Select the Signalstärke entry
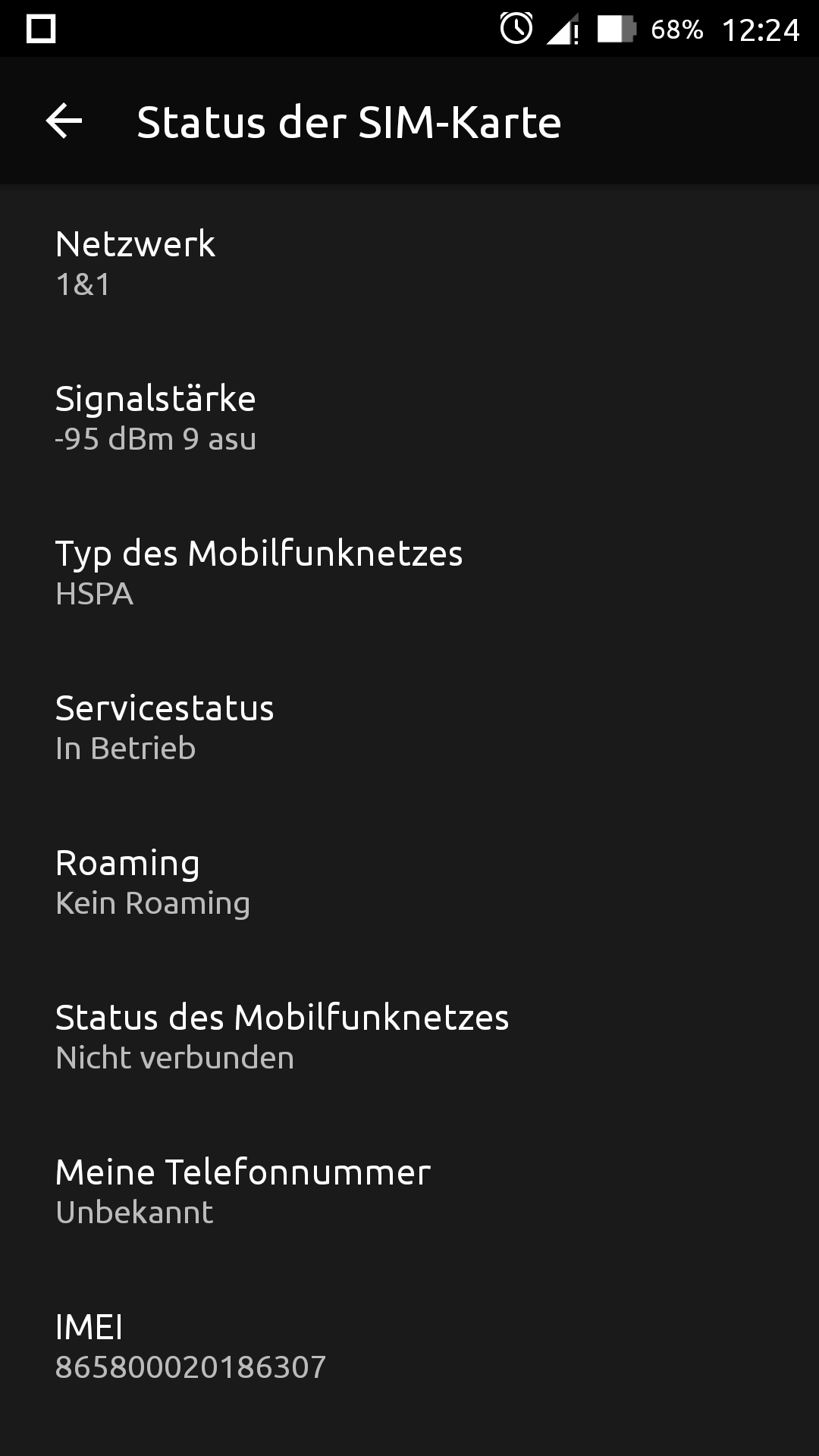Viewport: 819px width, 1456px height. click(409, 418)
